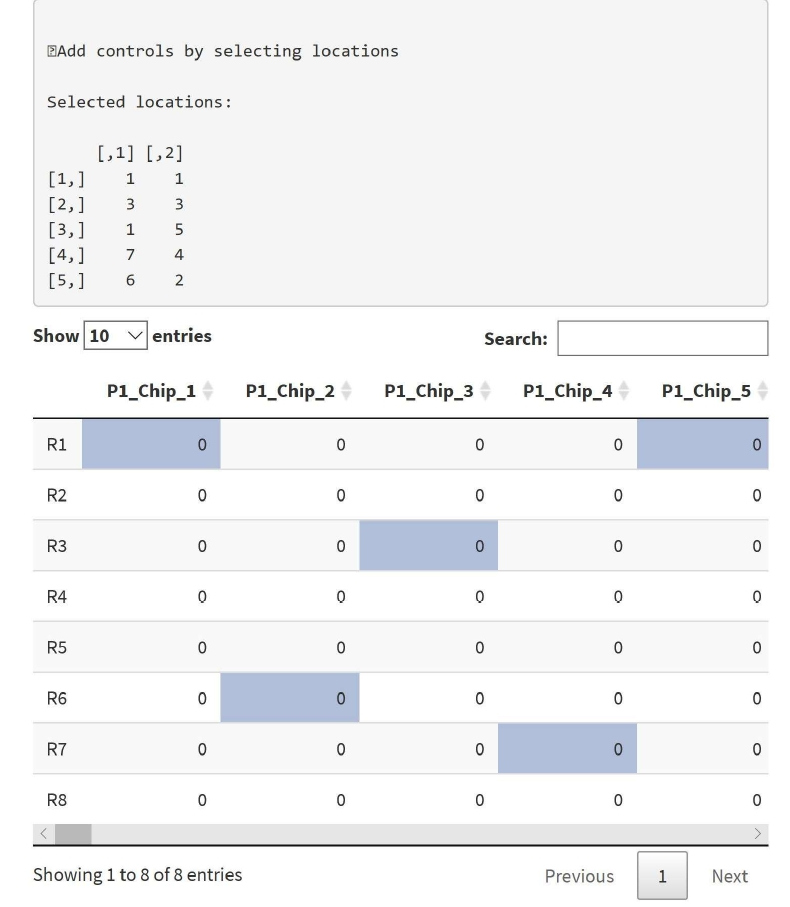The width and height of the screenshot is (790, 907).
Task: Deselect highlighted cell R1 P1_Chip_1
Action: click(151, 444)
